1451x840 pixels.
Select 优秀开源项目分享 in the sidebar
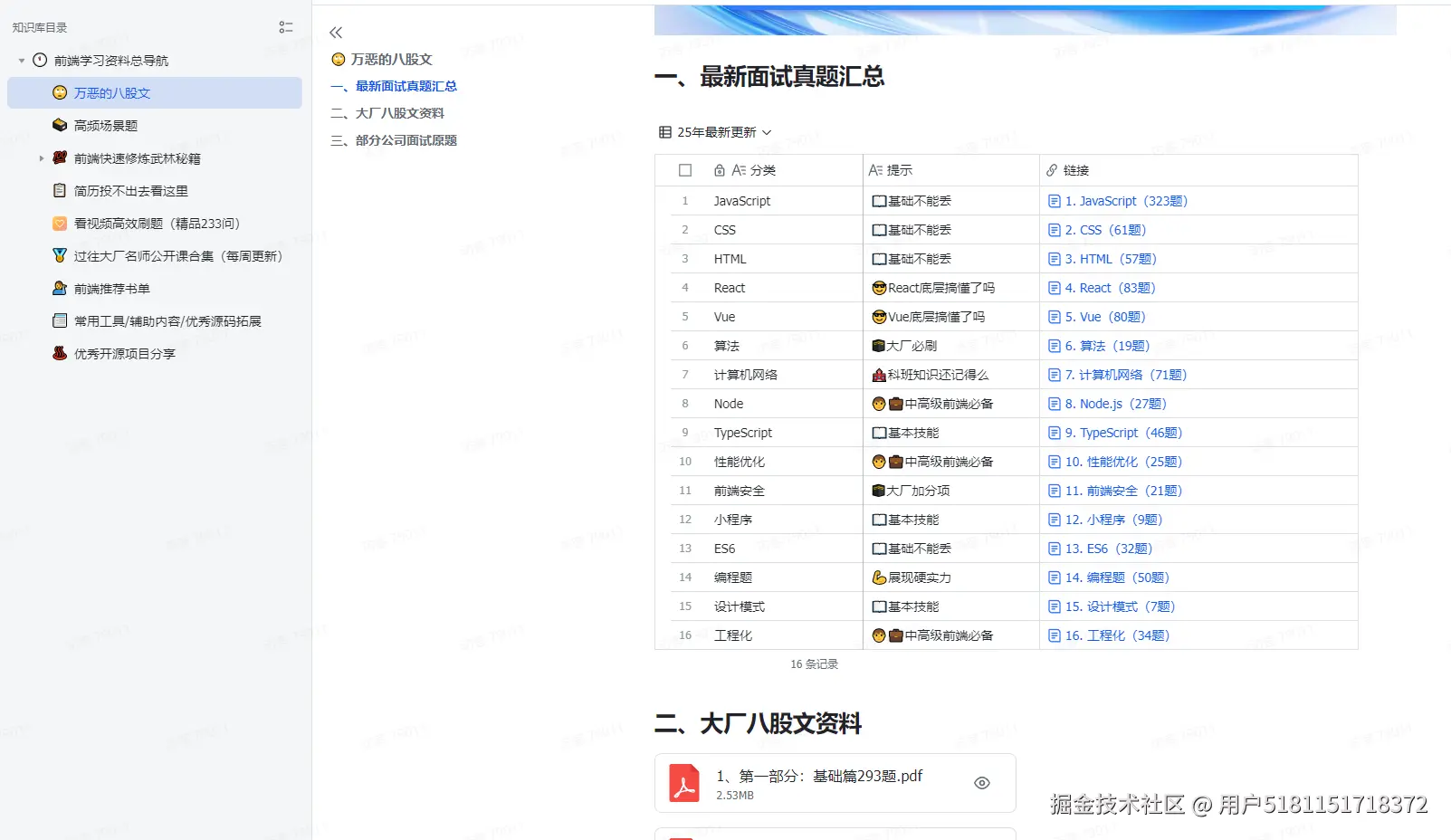click(x=124, y=353)
